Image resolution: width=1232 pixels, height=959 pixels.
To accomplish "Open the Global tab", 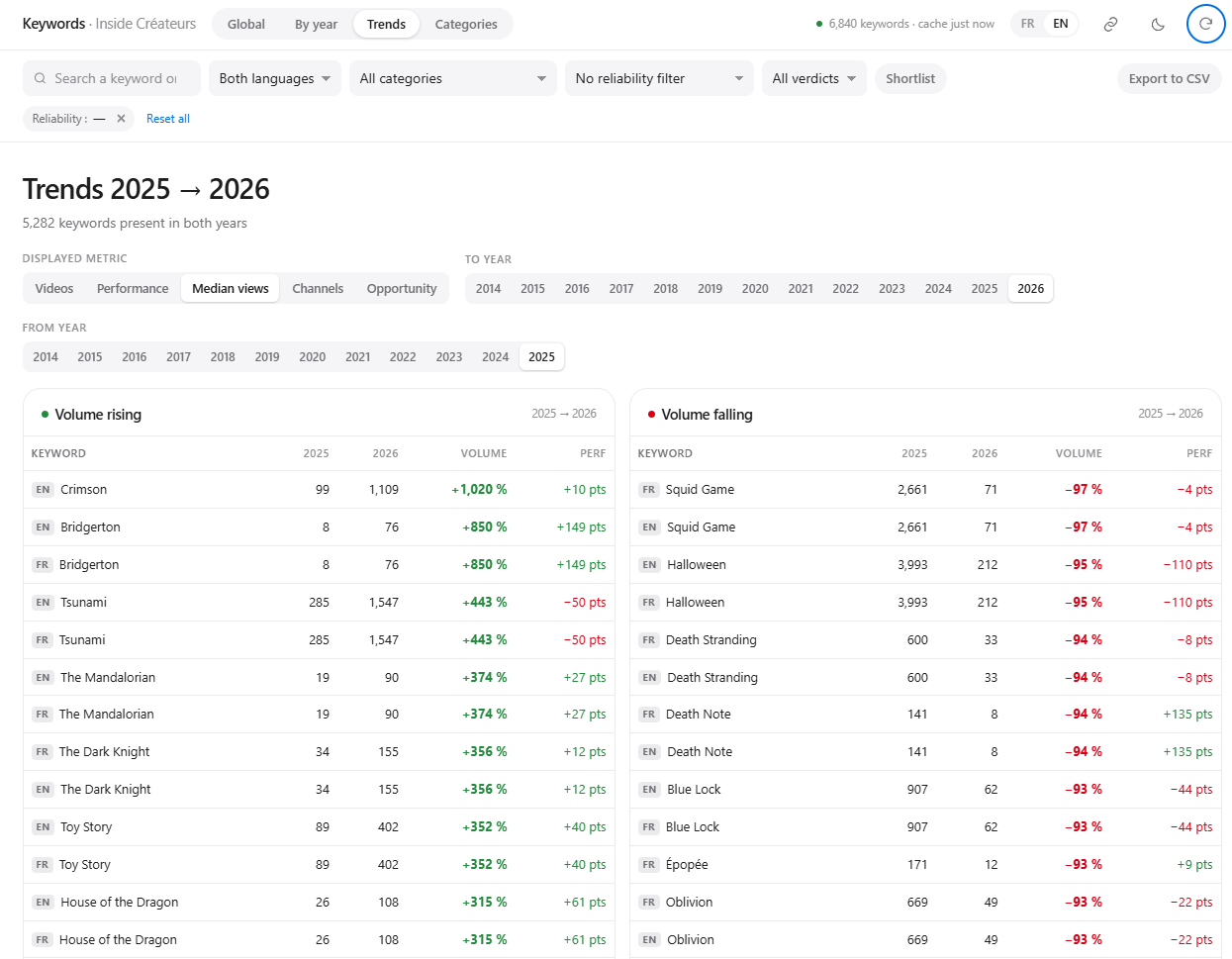I will click(x=246, y=24).
